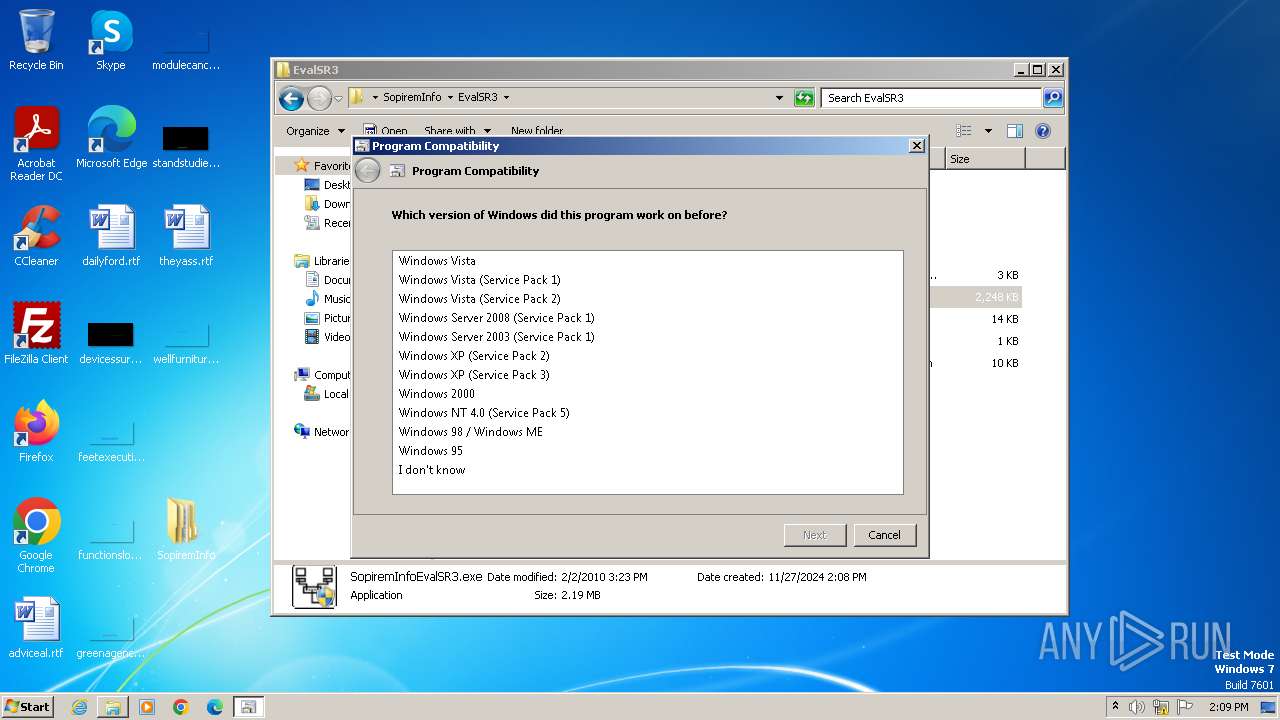The width and height of the screenshot is (1280, 720).
Task: Select CCleaner desktop icon
Action: 36,236
